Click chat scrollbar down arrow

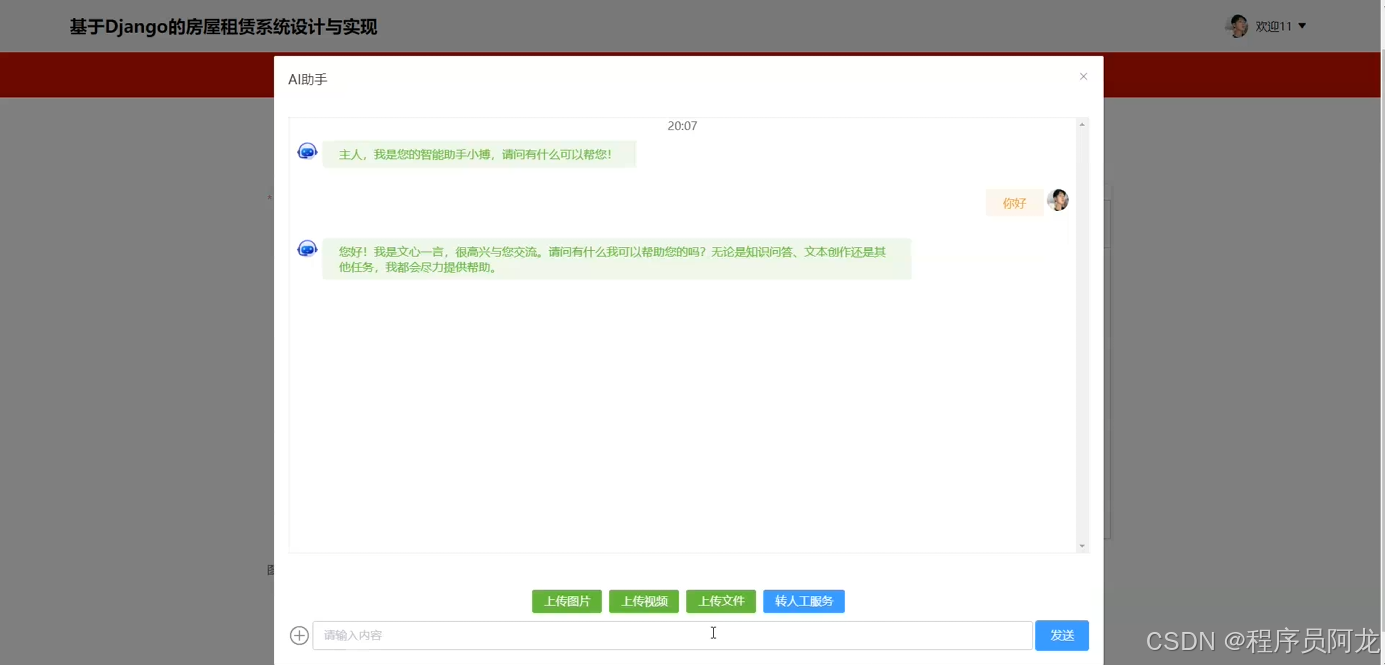[x=1082, y=546]
